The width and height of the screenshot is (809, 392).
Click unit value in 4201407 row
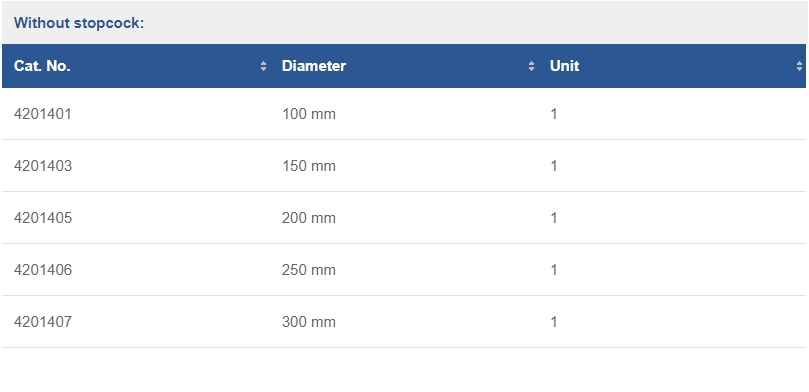[x=554, y=322]
